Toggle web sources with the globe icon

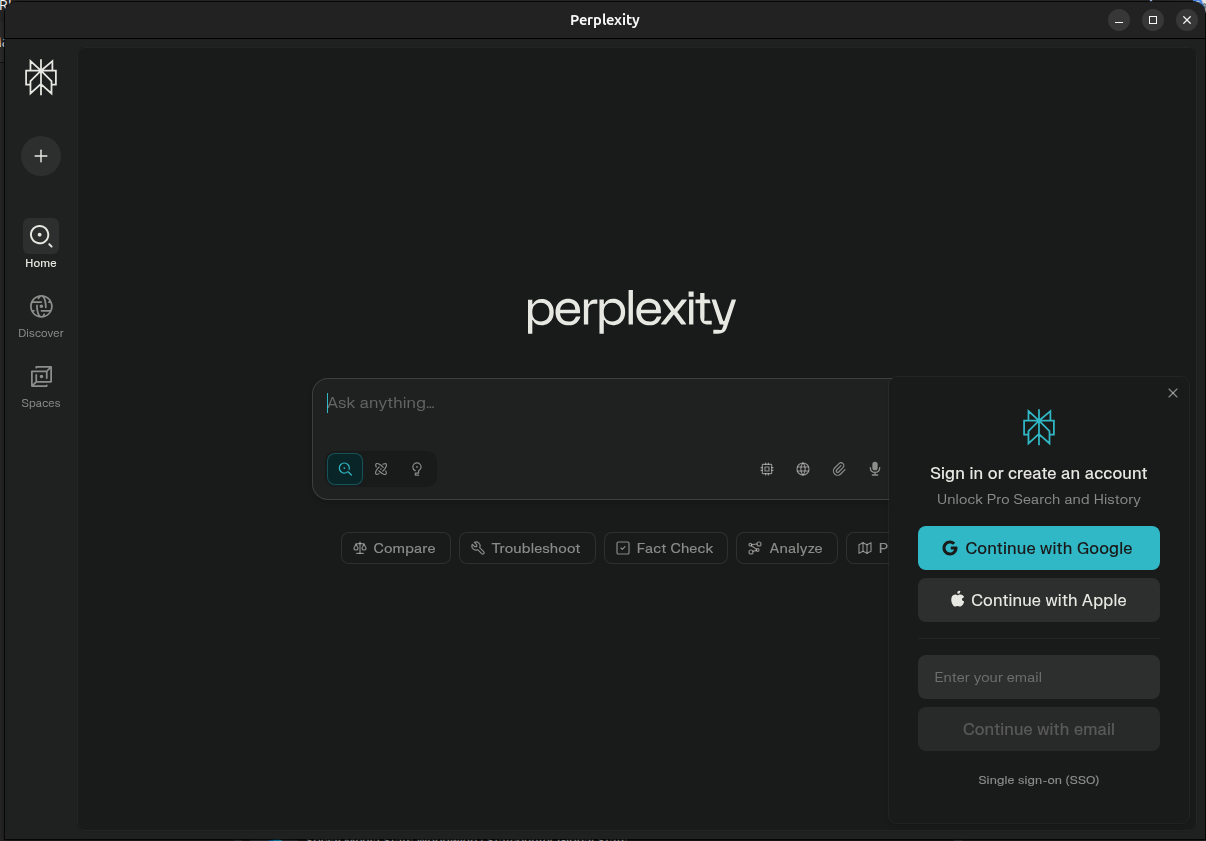coord(803,469)
